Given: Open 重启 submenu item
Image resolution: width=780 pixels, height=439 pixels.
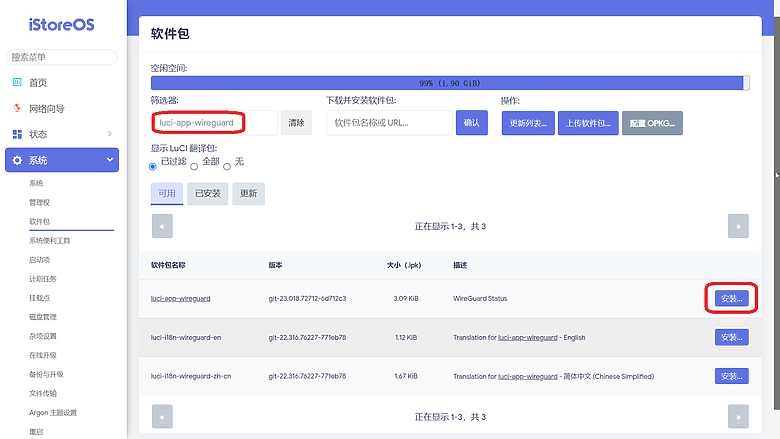Looking at the screenshot, I should (36, 432).
